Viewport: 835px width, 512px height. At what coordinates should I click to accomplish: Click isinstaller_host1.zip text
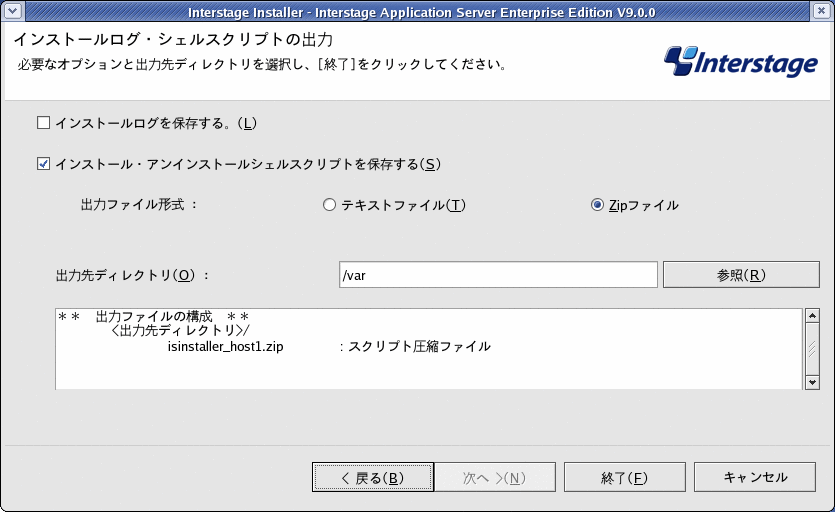tap(225, 347)
